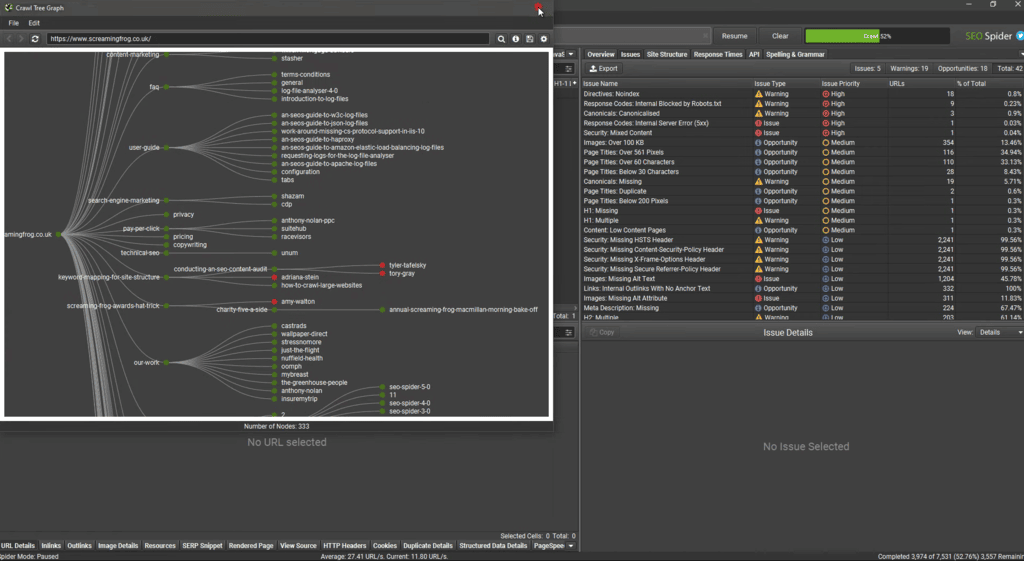Clear the main URL bar with the X
This screenshot has height=561, width=1024.
pyautogui.click(x=705, y=36)
